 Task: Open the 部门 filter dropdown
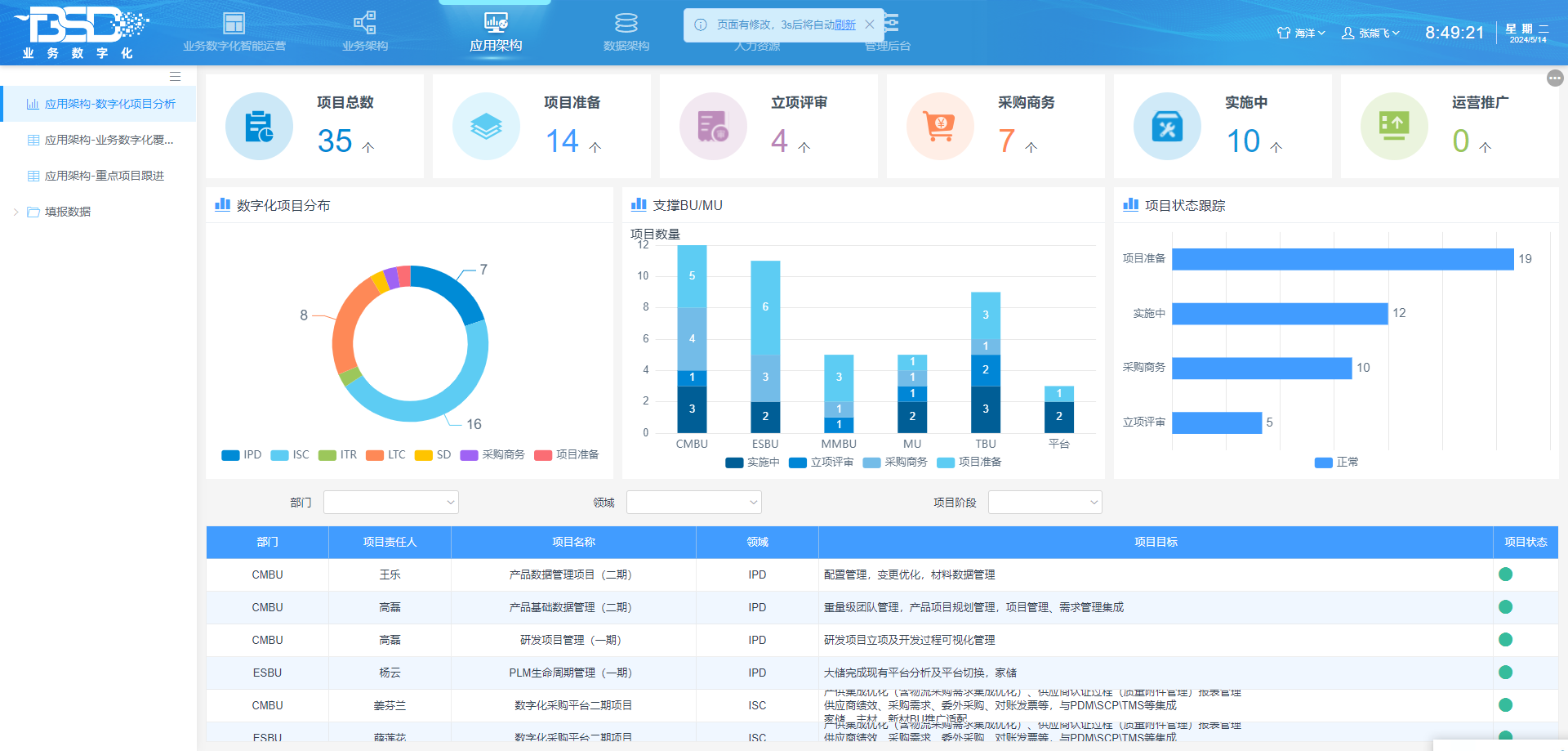pos(391,503)
